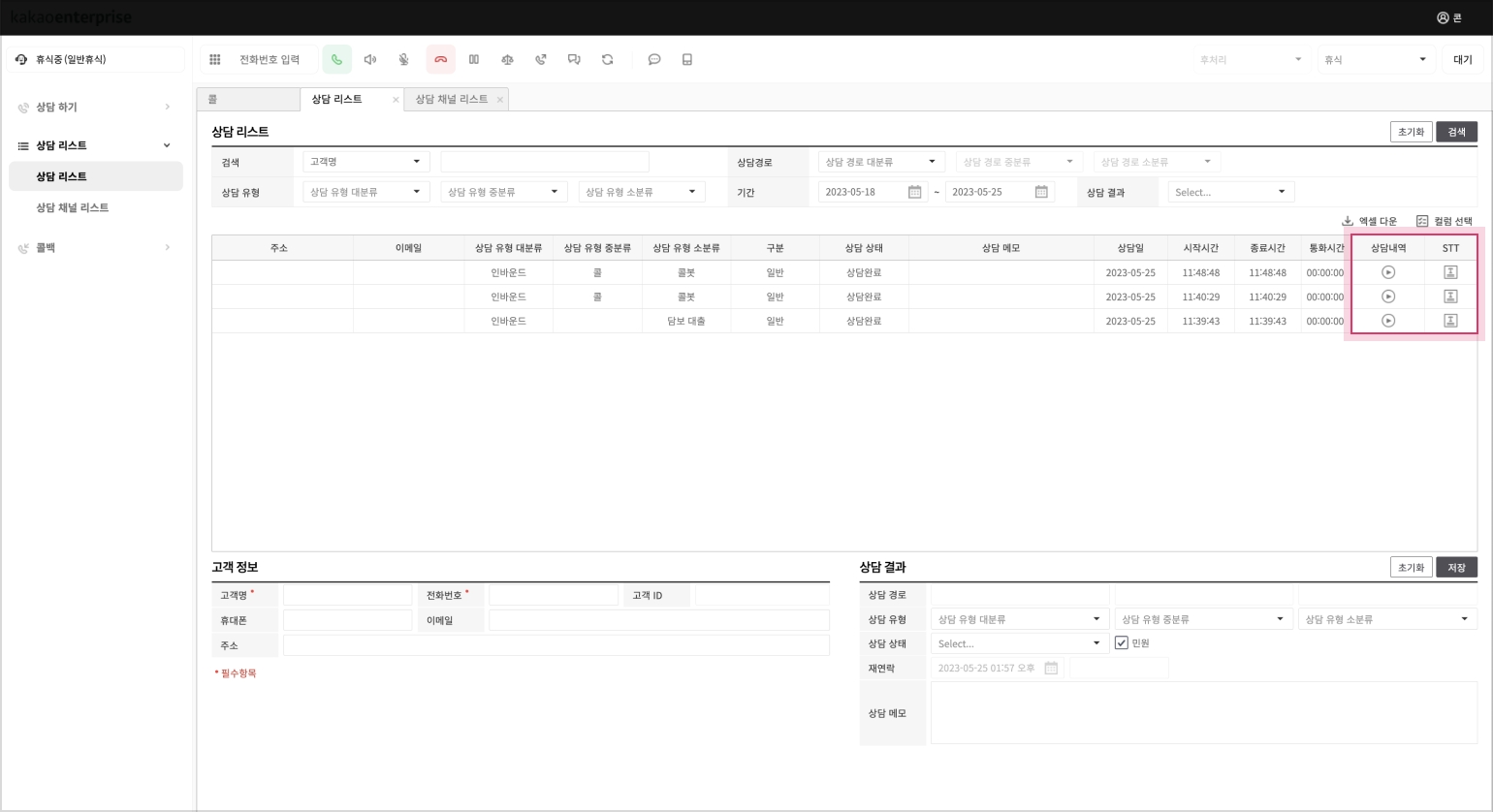Screen dimensions: 1493x812
Task: Click the 엑셀 다운 download link
Action: tap(1369, 222)
